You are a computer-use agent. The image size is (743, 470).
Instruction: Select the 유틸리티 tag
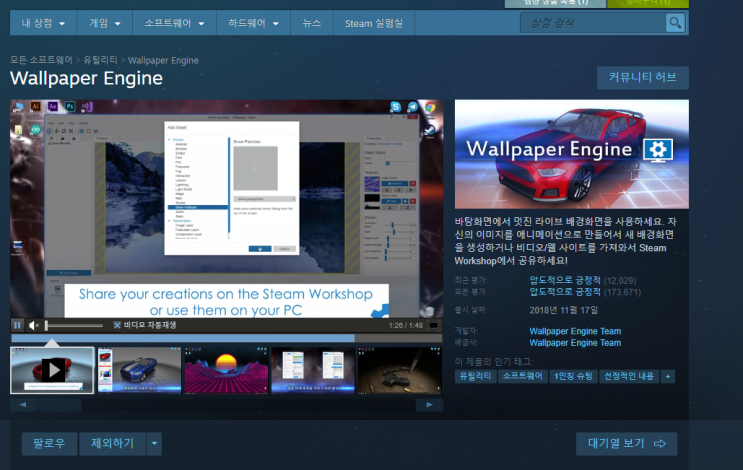coord(475,376)
